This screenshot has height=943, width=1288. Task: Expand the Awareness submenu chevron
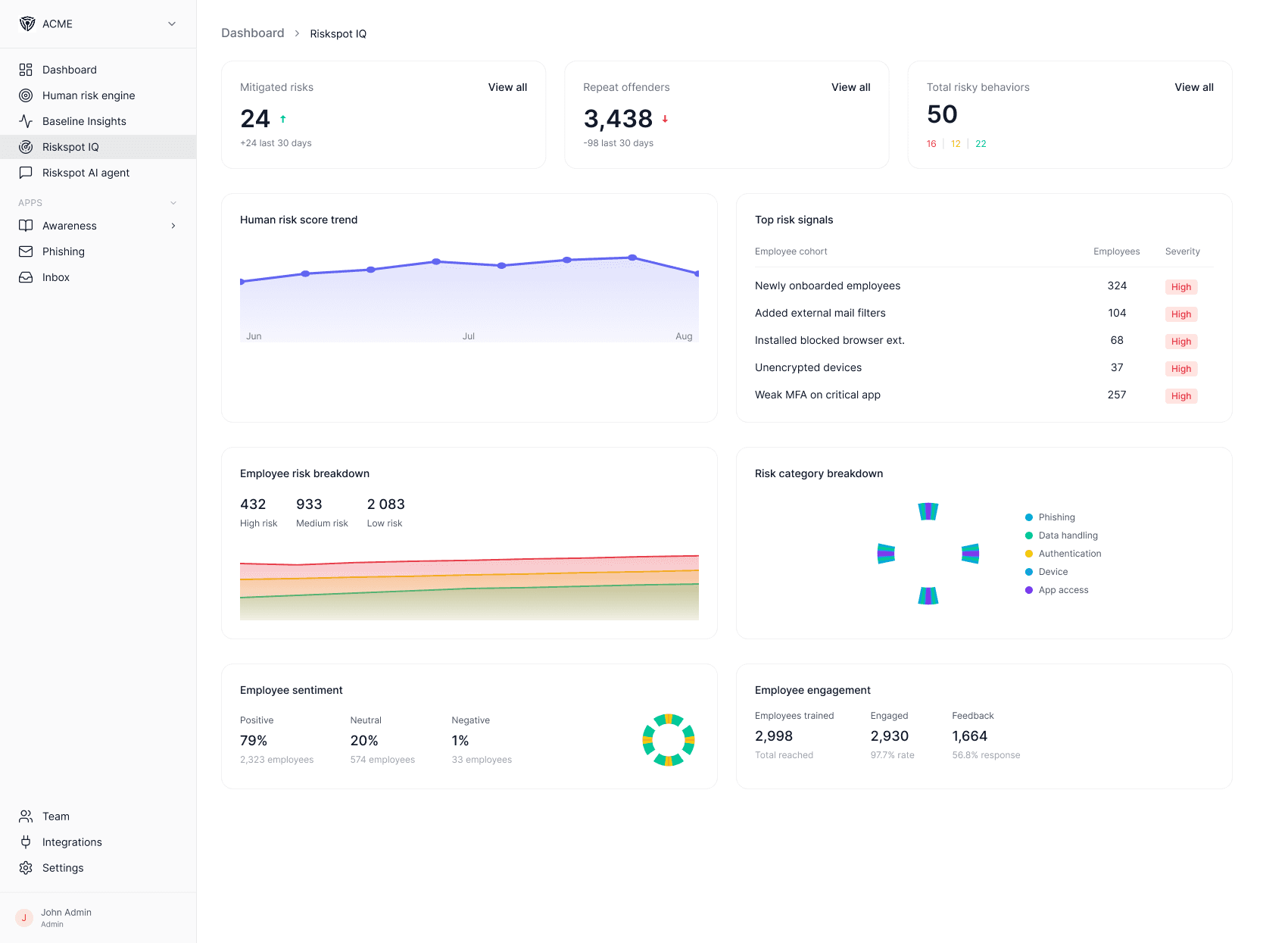(x=173, y=226)
